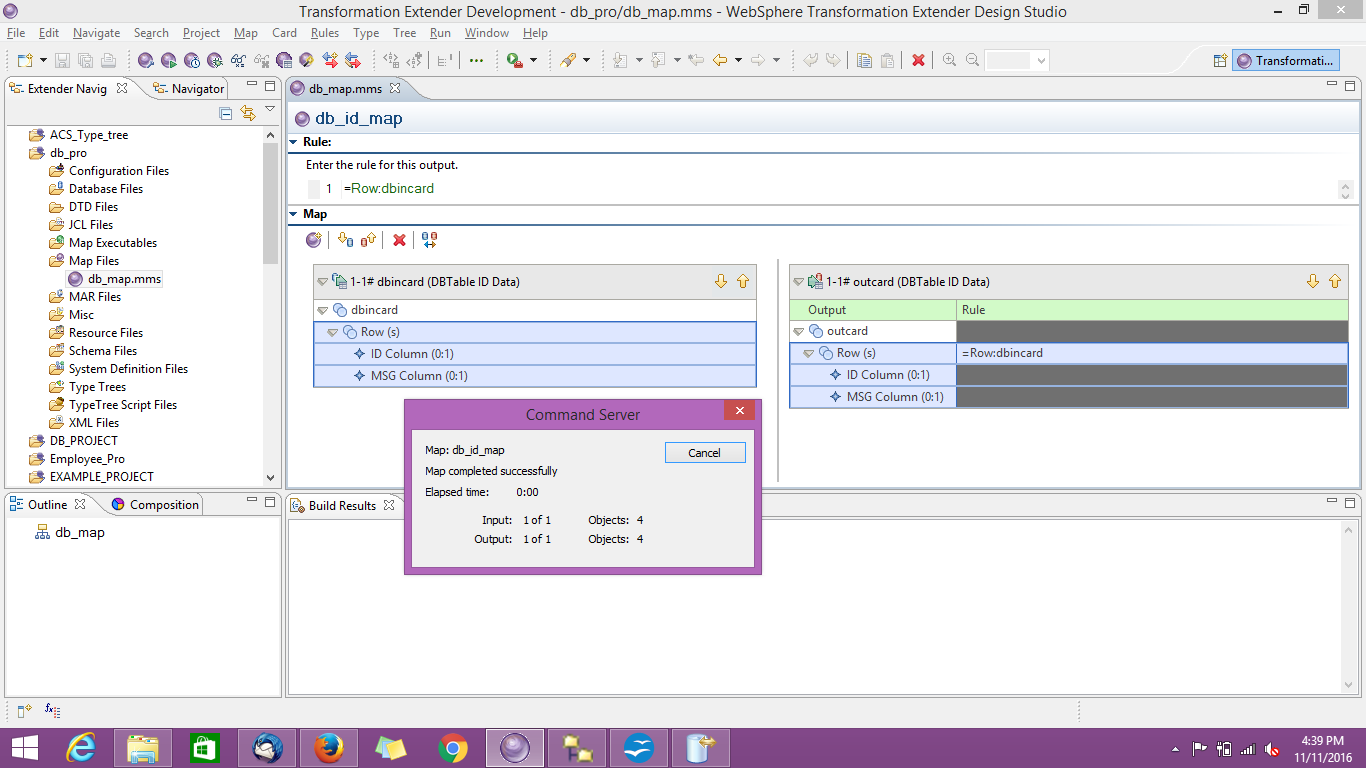Click the Add Output Card icon above the cards
The height and width of the screenshot is (768, 1366).
tap(368, 240)
